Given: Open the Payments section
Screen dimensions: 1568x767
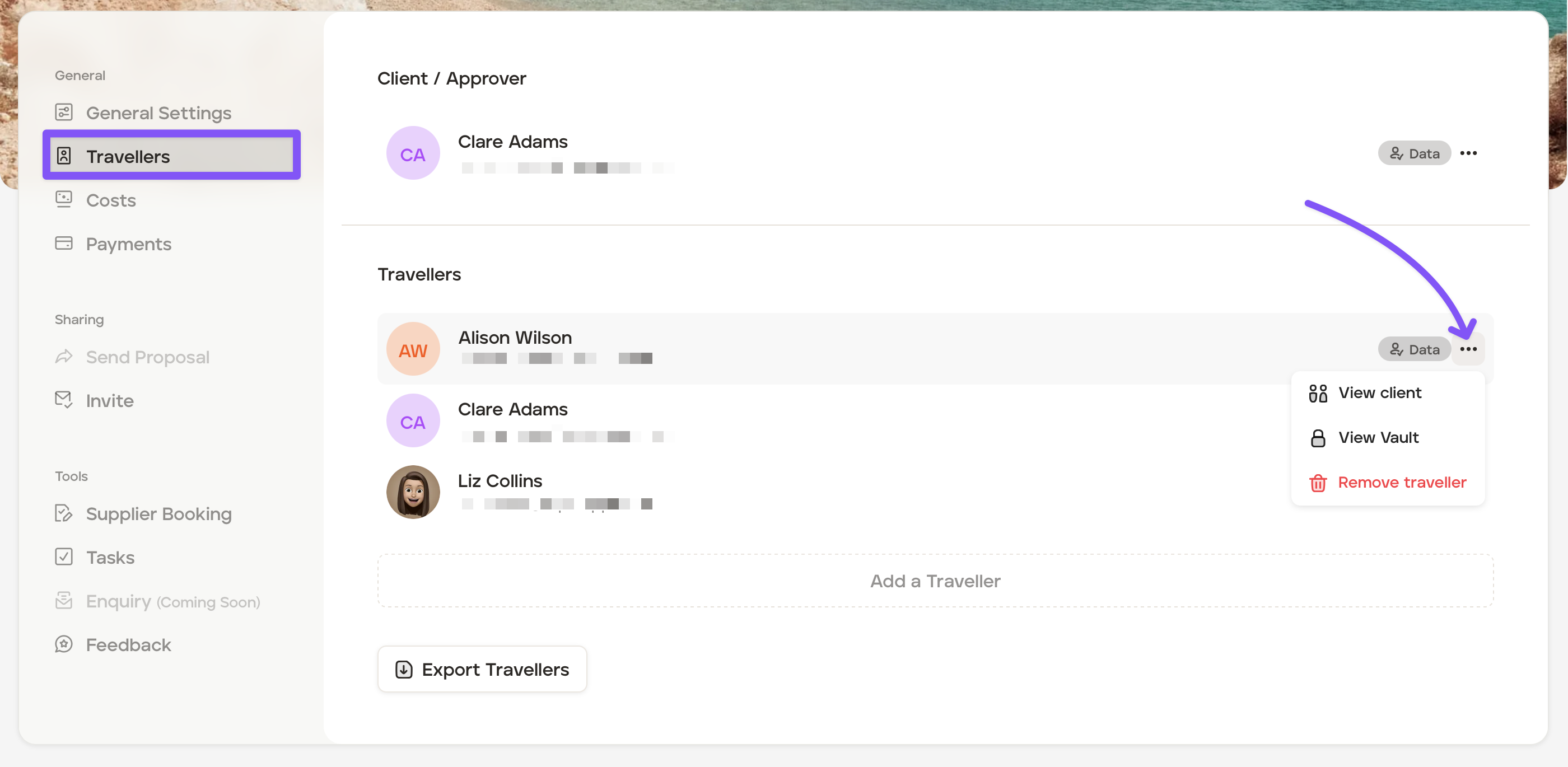Looking at the screenshot, I should pos(128,244).
